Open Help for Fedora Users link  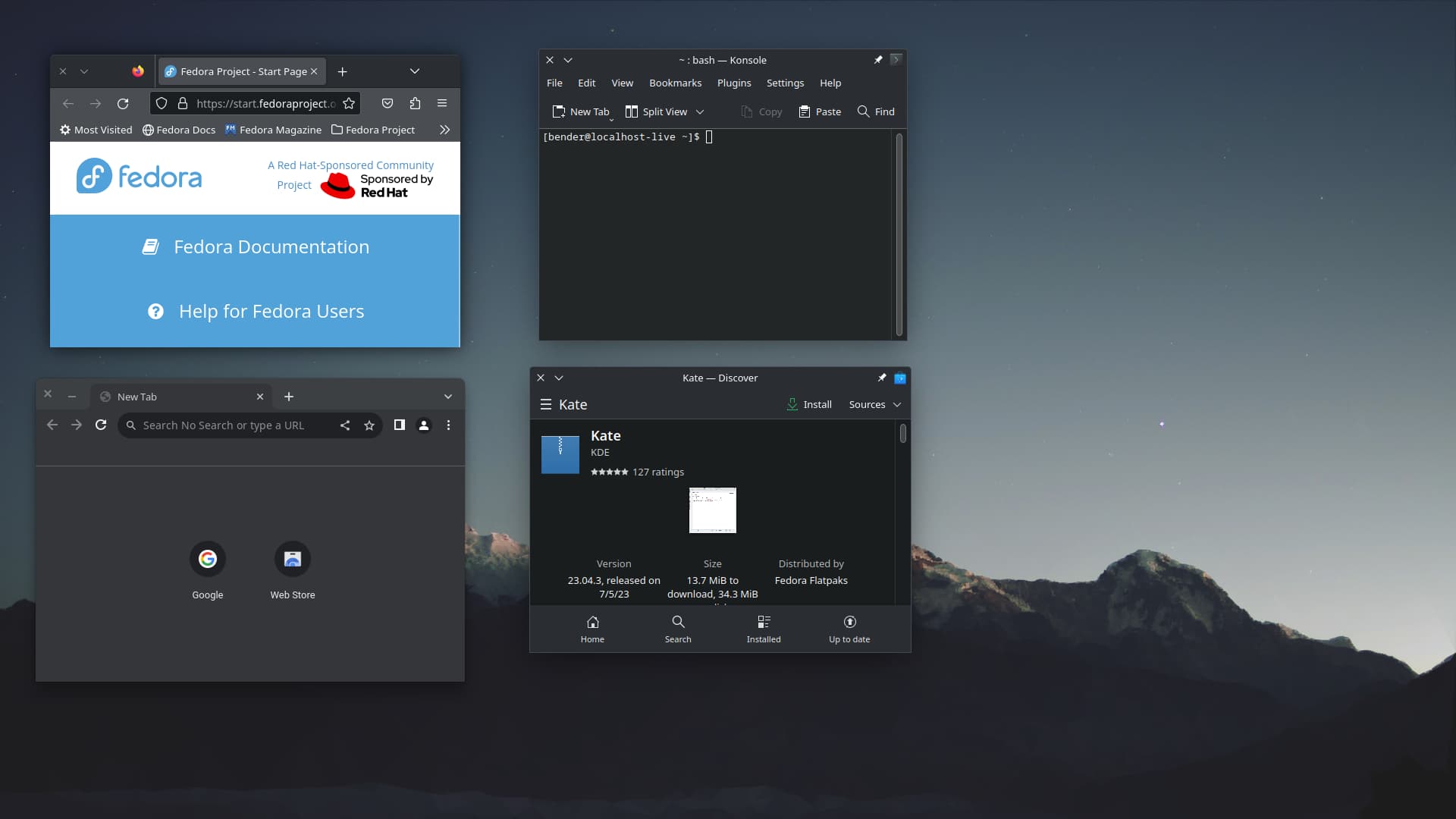pos(256,311)
